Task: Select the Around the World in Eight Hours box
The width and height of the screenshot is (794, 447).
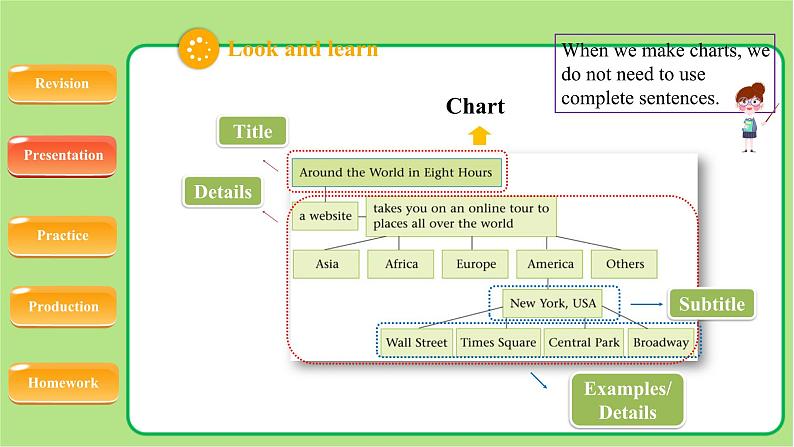Action: coord(396,172)
